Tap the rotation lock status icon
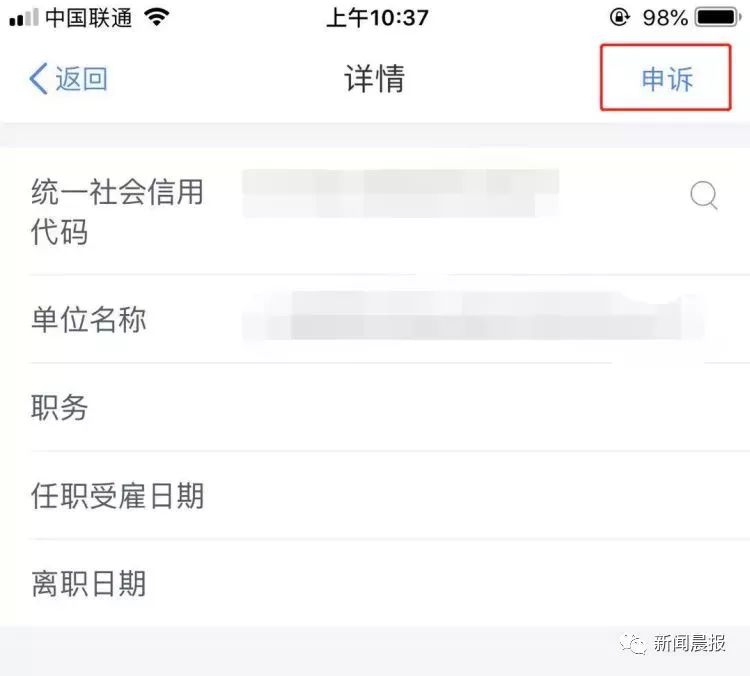This screenshot has width=750, height=676. pos(620,18)
